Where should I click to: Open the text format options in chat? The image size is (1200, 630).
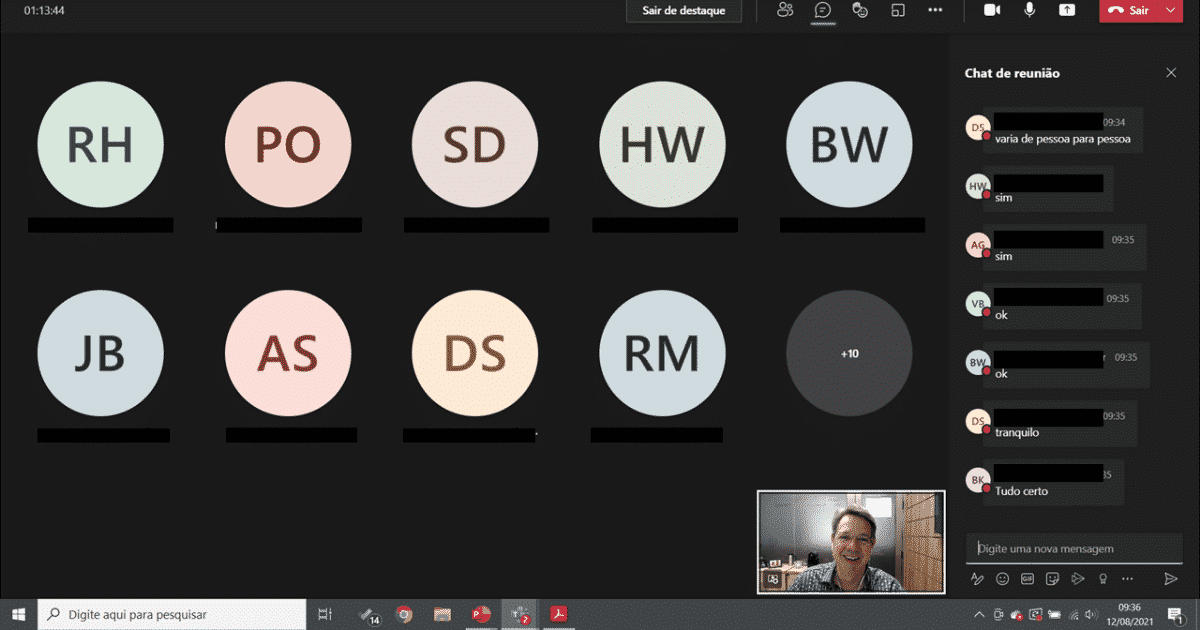click(x=977, y=578)
